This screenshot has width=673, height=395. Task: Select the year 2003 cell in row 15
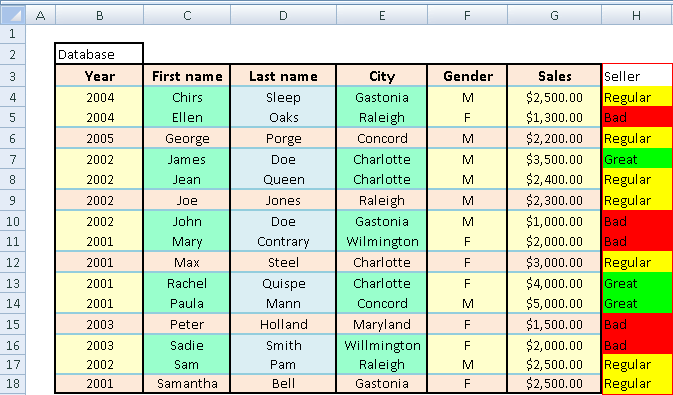click(99, 324)
